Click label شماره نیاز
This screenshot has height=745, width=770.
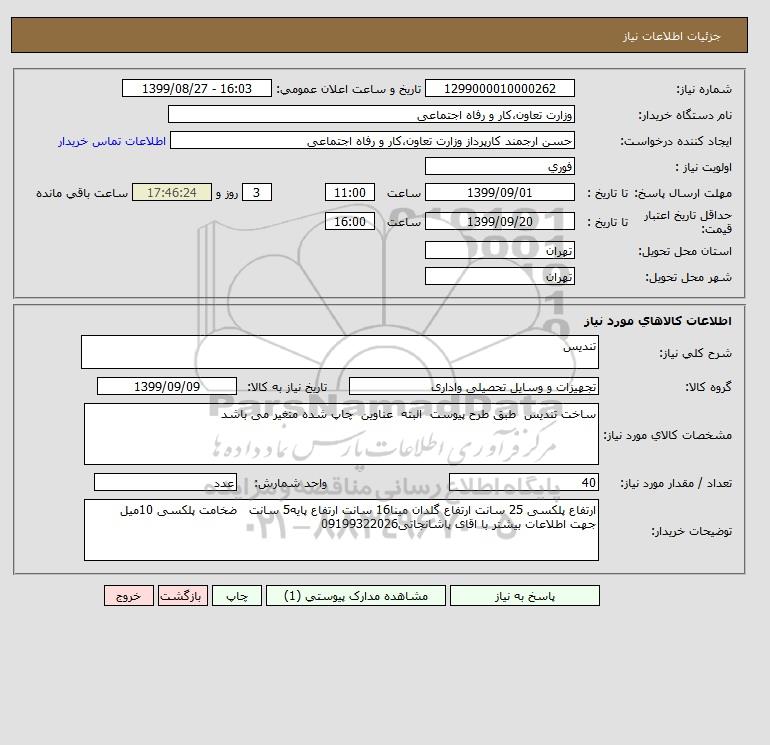[704, 89]
